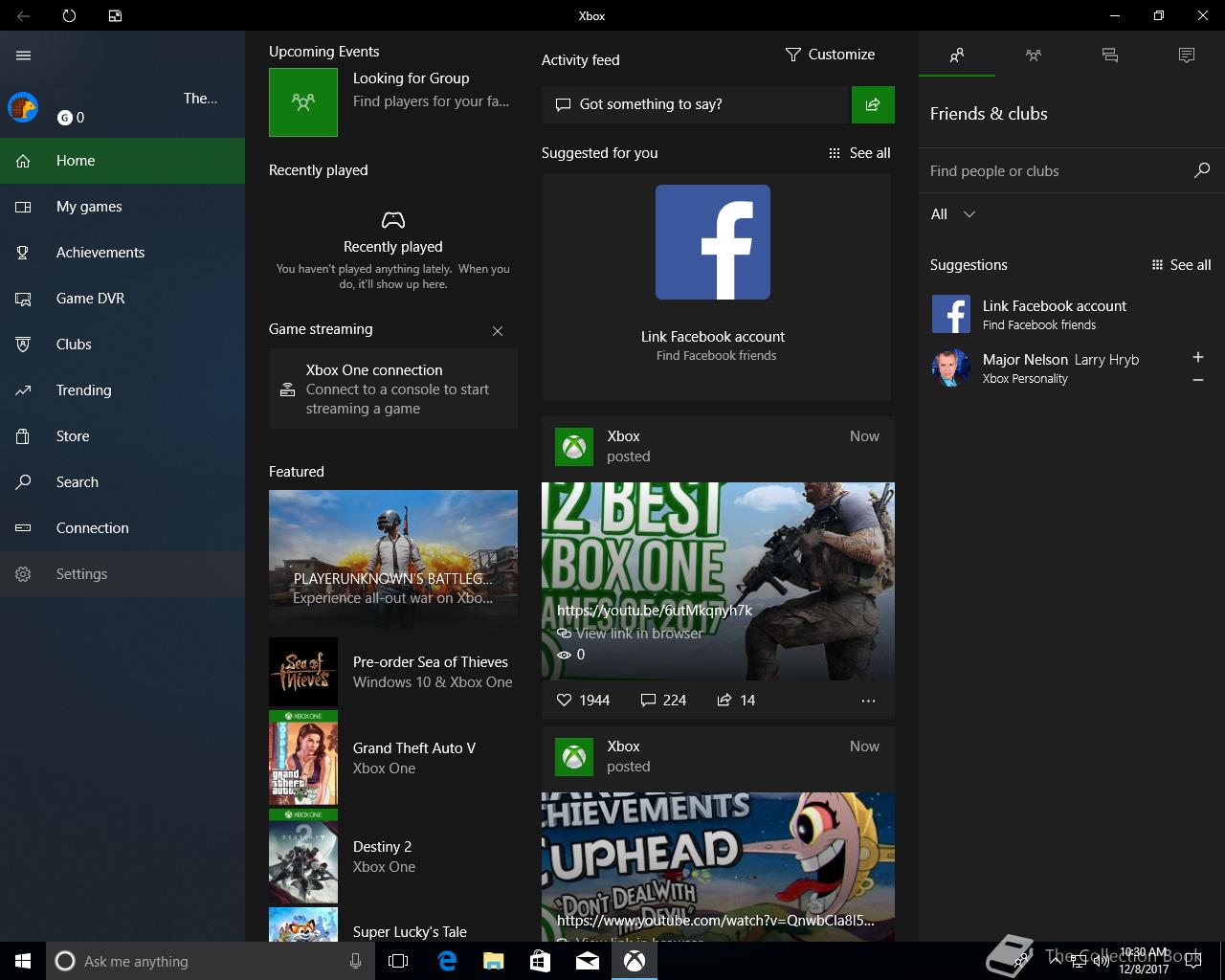Open the profile gamerpic avatar
The height and width of the screenshot is (980, 1225).
(x=23, y=107)
